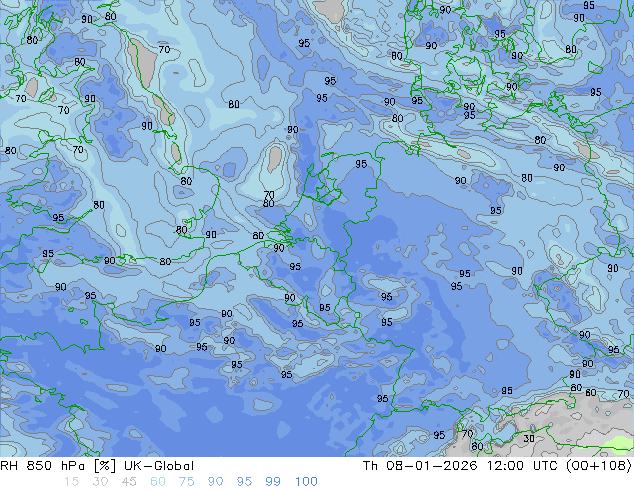The height and width of the screenshot is (490, 634).
Task: Click the "UK-Global" model name label
Action: [159, 466]
